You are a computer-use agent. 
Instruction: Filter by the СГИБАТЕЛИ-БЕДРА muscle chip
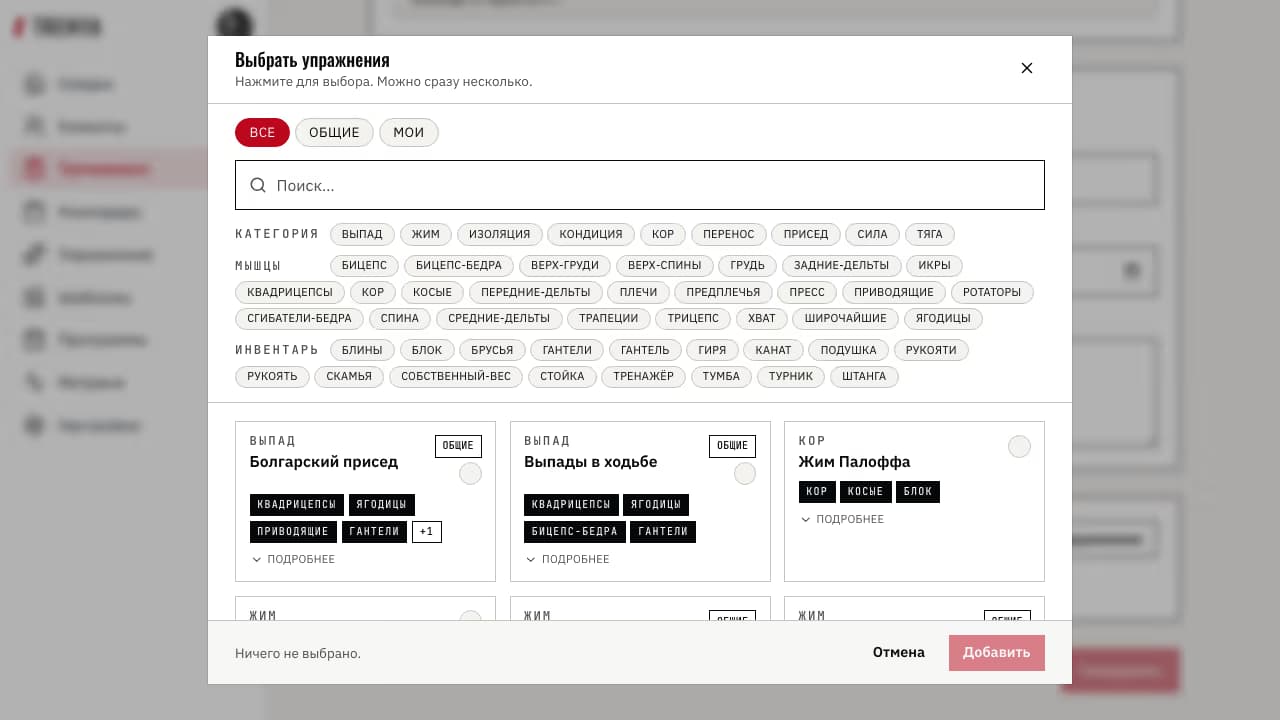pos(299,319)
